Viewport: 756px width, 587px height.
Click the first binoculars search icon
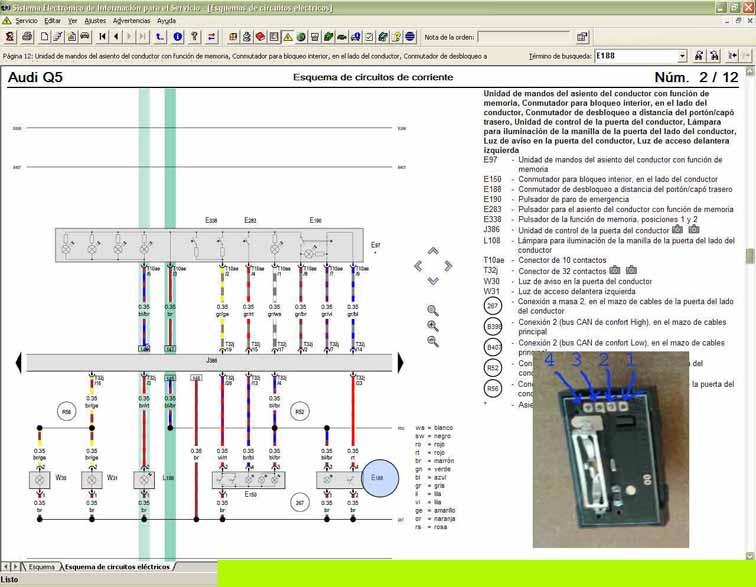point(699,56)
